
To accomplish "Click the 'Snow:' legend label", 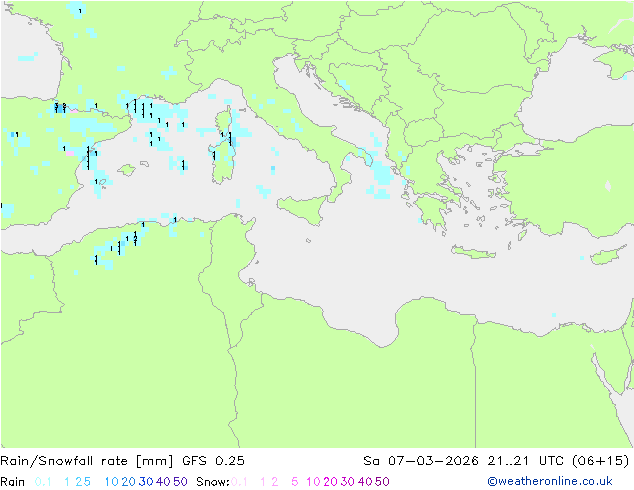I will [x=213, y=482].
